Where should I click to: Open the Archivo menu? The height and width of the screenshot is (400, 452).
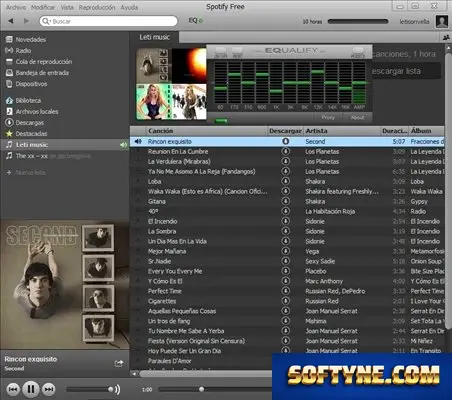[16, 7]
